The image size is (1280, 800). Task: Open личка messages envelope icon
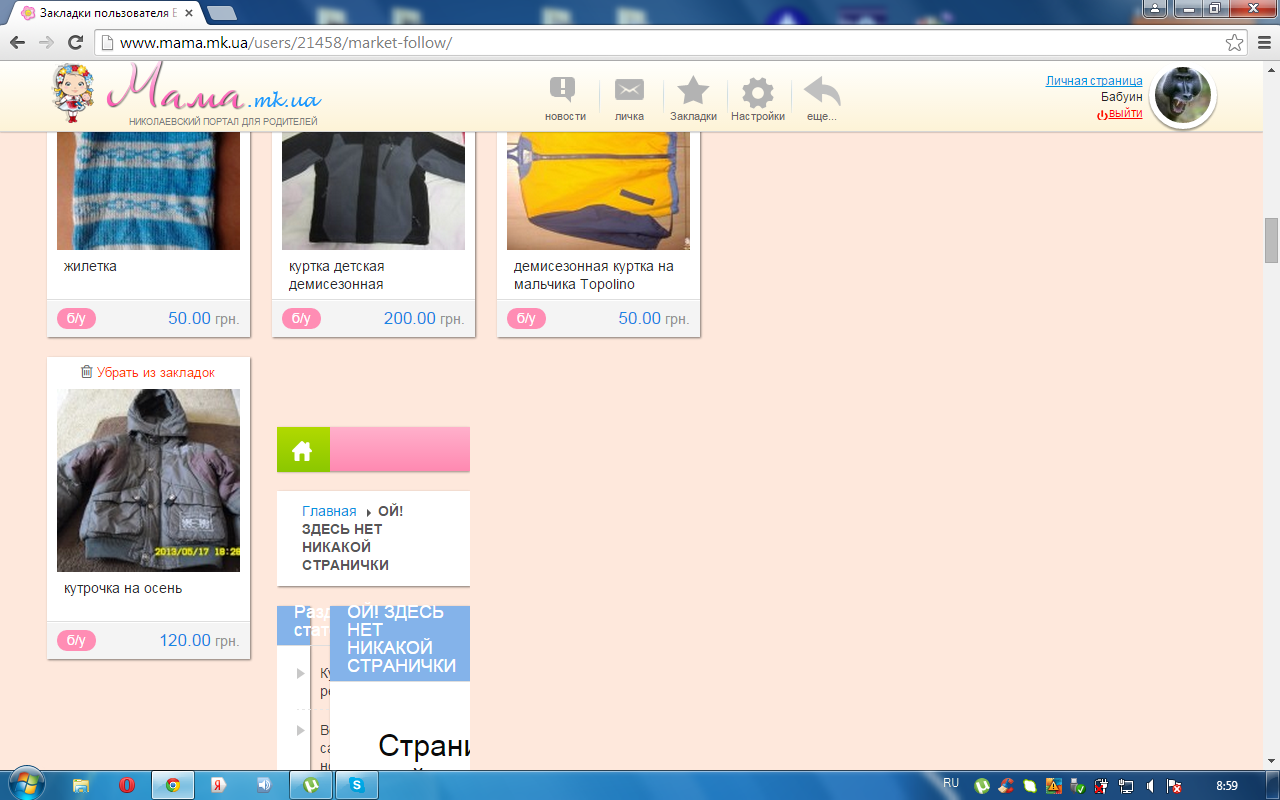coord(629,92)
